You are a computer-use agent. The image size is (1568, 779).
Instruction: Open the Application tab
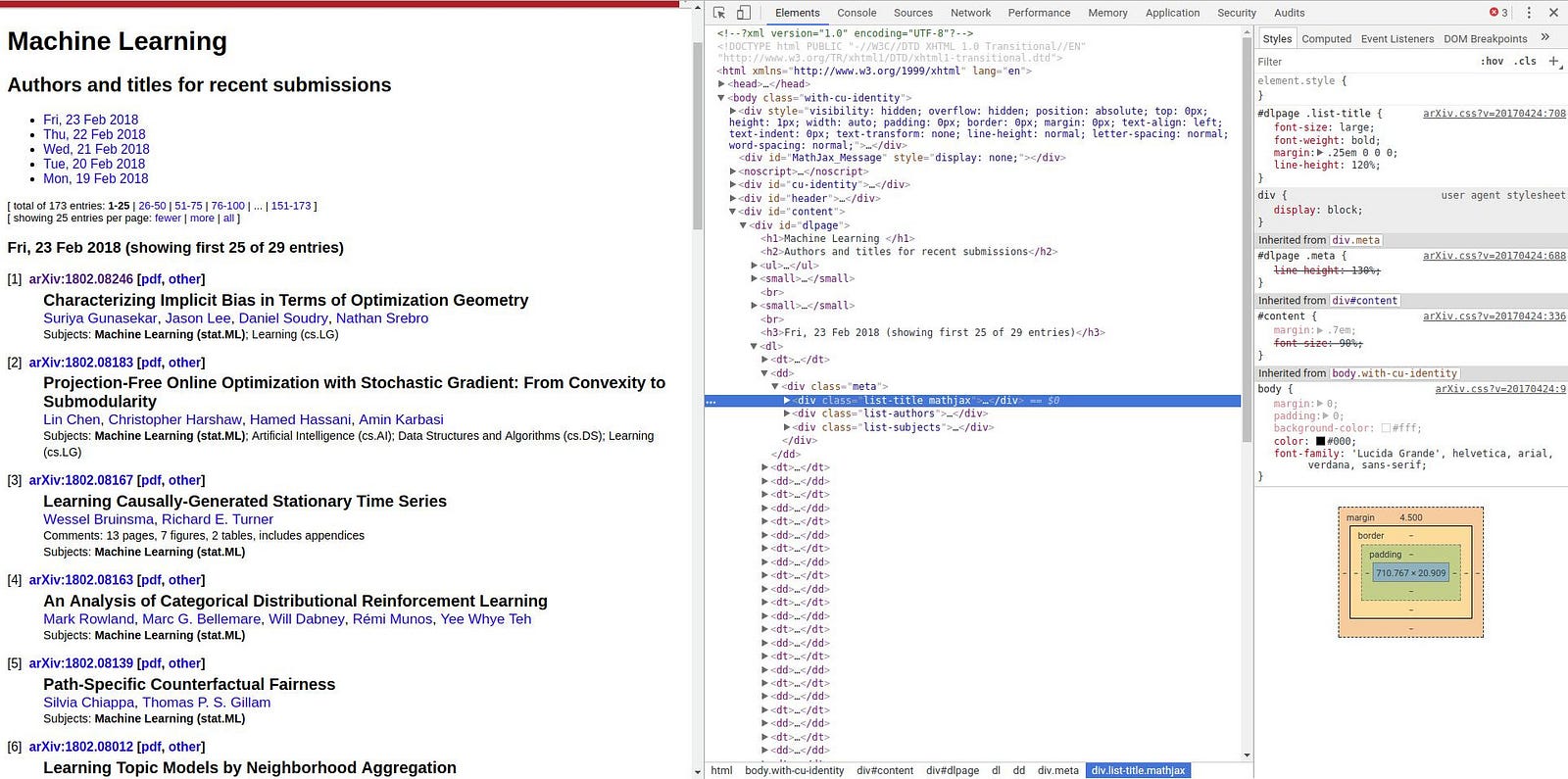click(x=1172, y=13)
